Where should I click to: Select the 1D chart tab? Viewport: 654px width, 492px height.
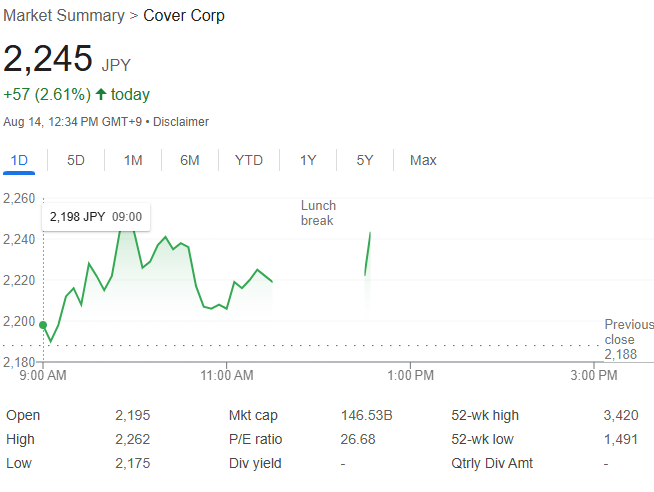coord(19,160)
